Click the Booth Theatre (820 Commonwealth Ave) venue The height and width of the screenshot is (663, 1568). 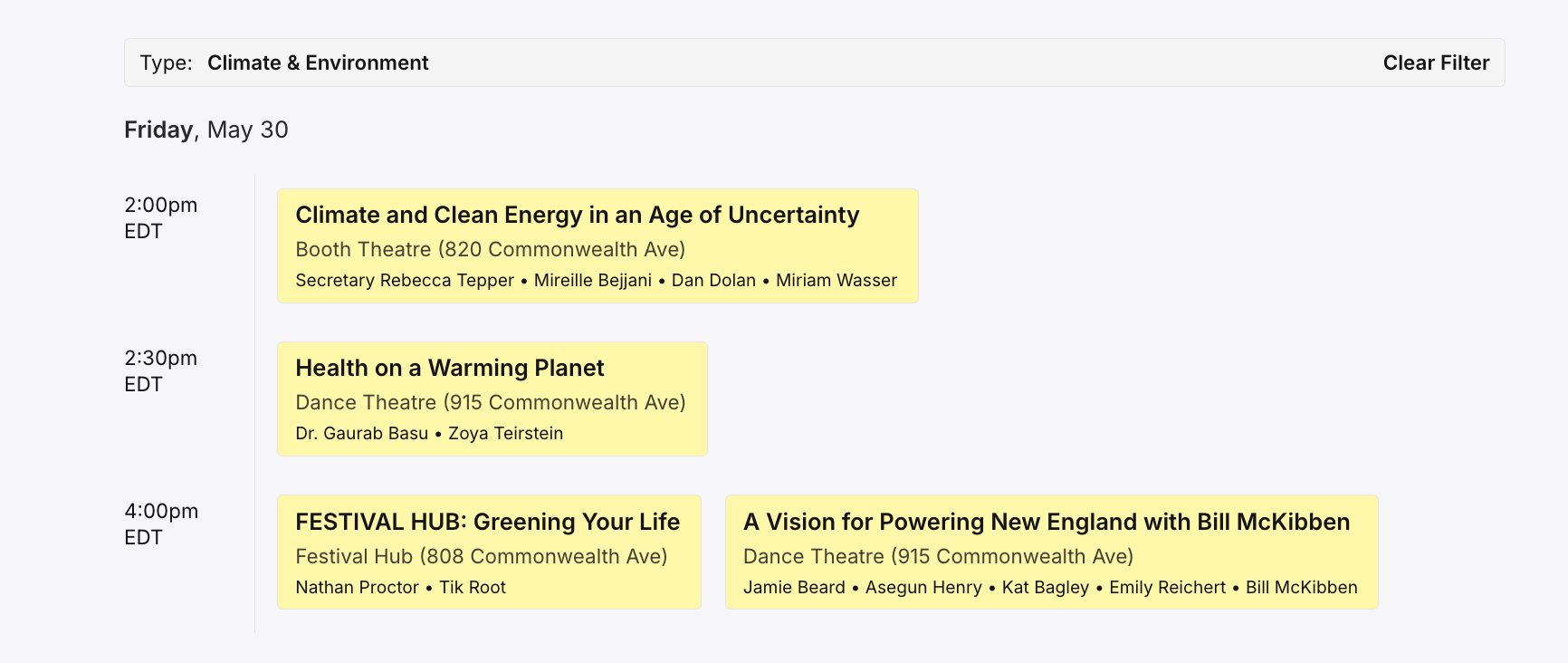(x=490, y=249)
